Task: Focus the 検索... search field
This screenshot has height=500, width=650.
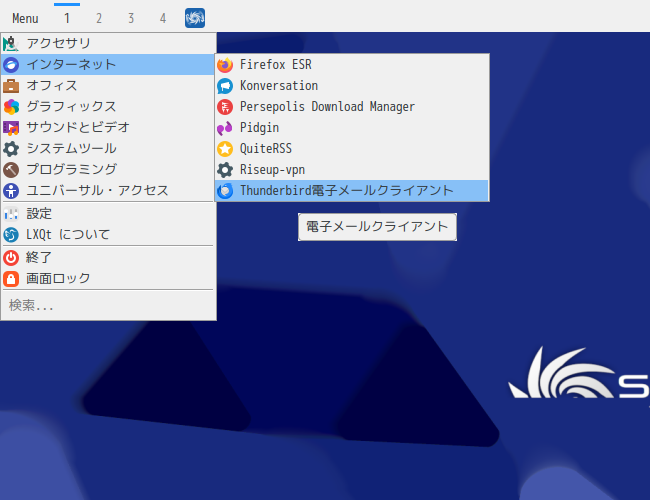Action: pyautogui.click(x=108, y=306)
